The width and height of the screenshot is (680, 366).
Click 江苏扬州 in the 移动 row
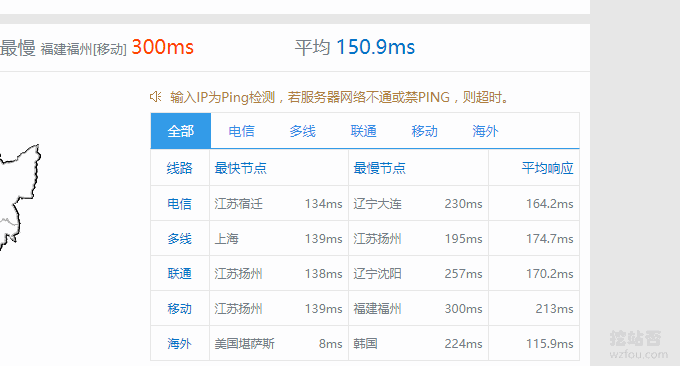pyautogui.click(x=239, y=309)
